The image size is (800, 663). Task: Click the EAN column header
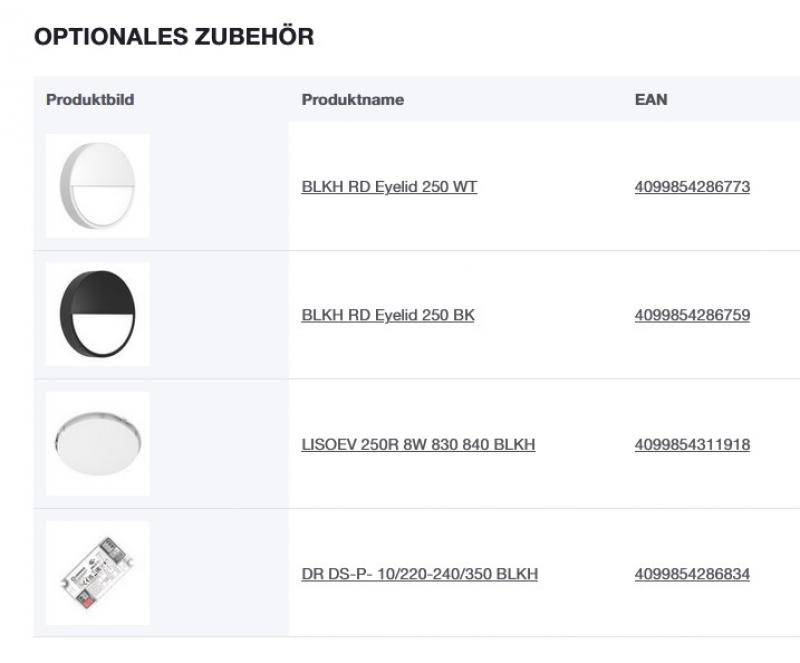click(650, 99)
